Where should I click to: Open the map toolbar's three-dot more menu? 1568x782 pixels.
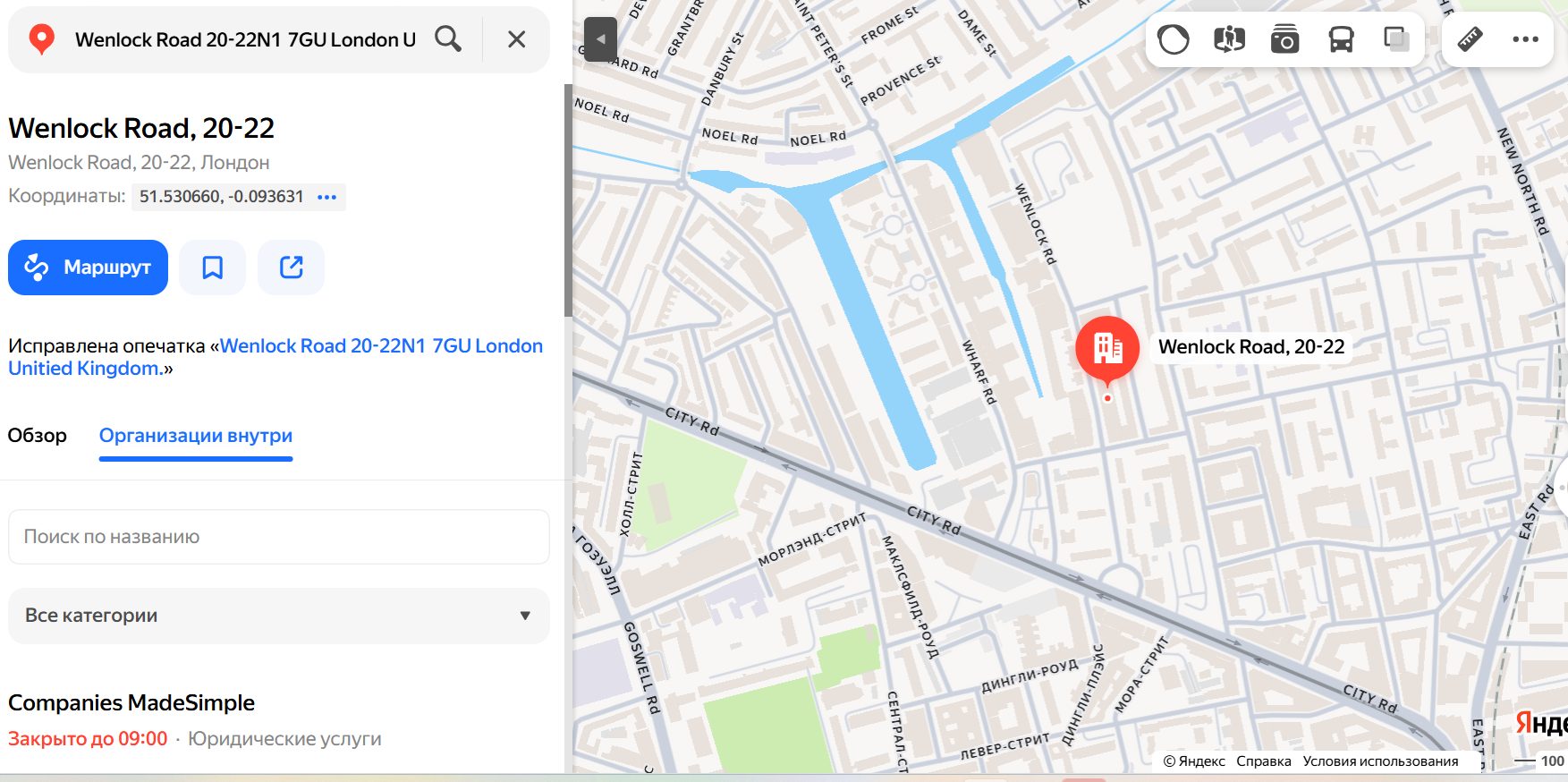click(1525, 39)
